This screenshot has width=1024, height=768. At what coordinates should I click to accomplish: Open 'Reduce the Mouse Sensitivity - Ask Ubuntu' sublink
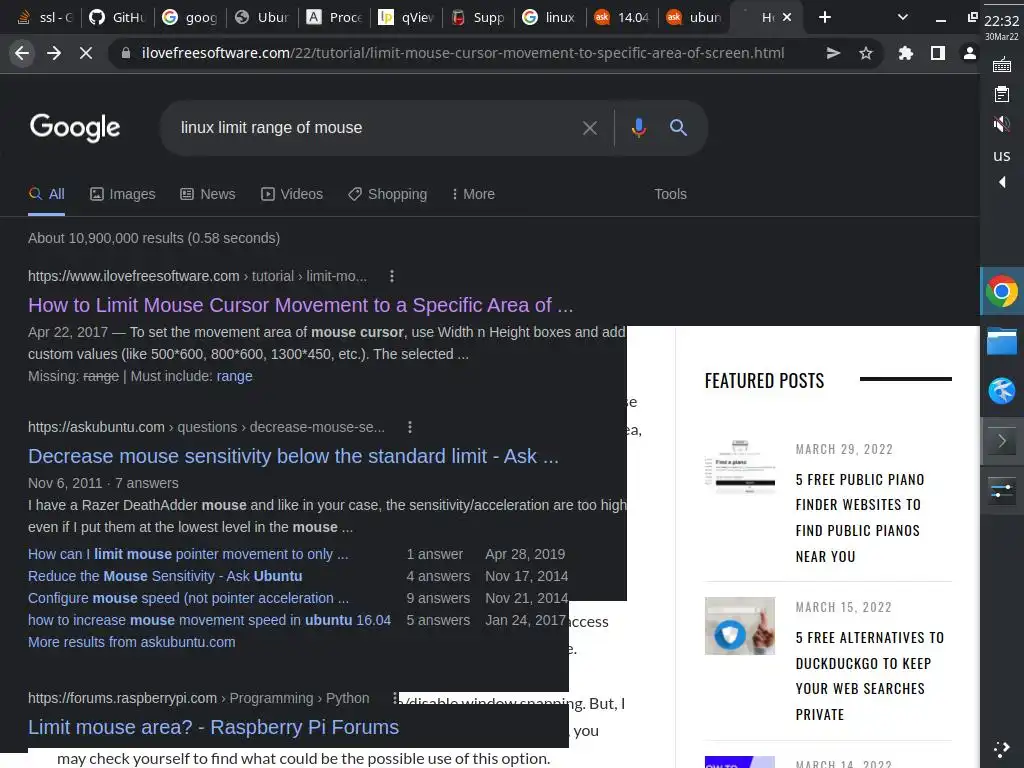165,577
